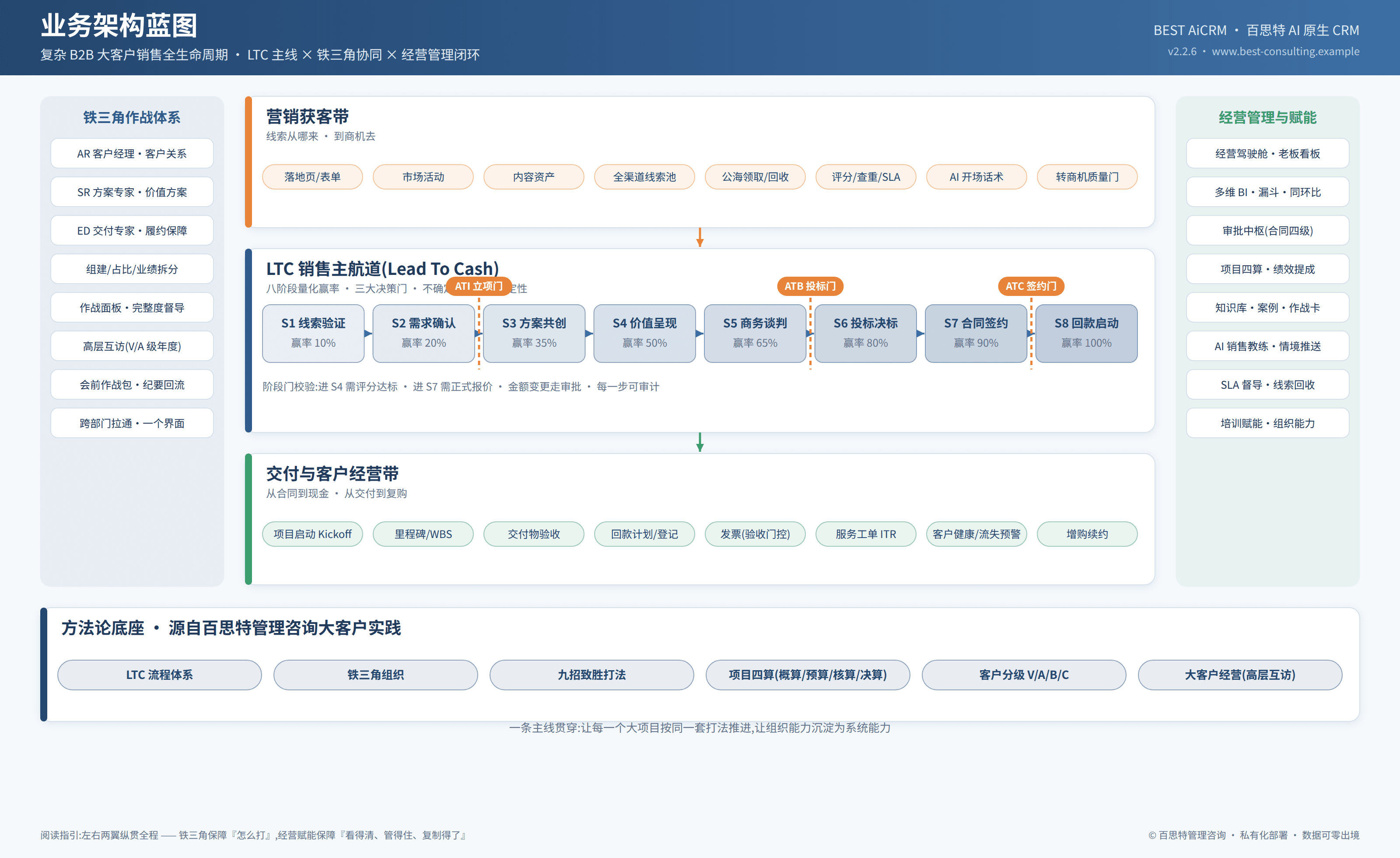Select 大客户经营(高层互访) pill
This screenshot has width=1400, height=858.
click(x=1240, y=675)
